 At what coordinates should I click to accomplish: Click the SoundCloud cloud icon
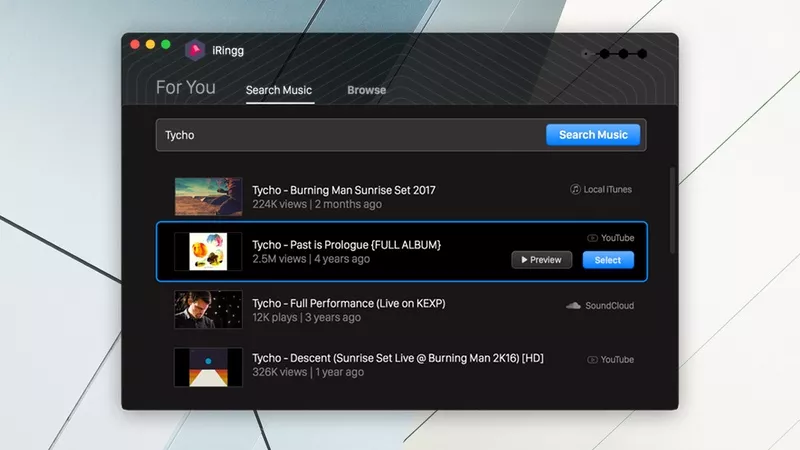click(573, 306)
